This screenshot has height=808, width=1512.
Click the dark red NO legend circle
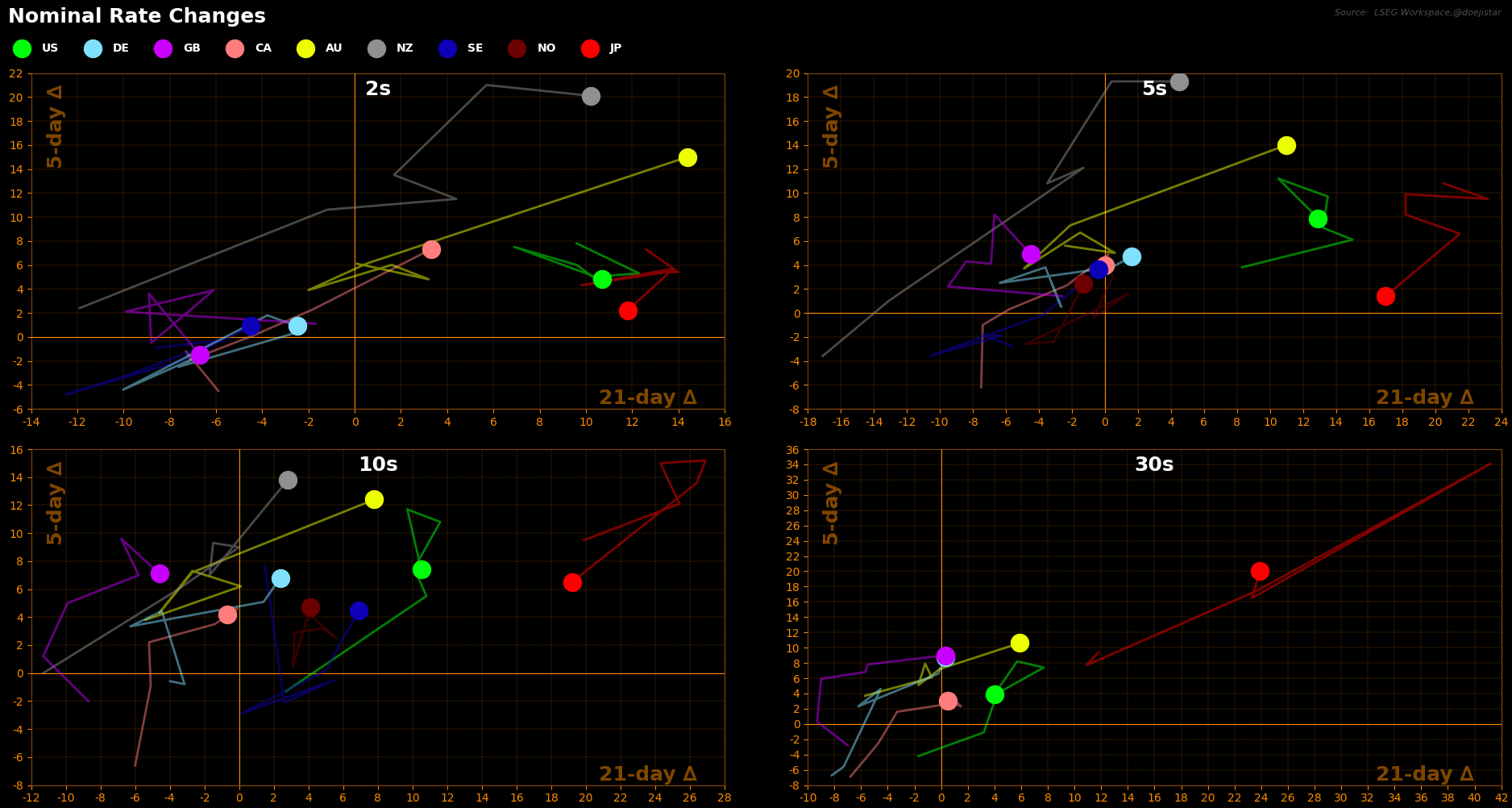pos(517,48)
